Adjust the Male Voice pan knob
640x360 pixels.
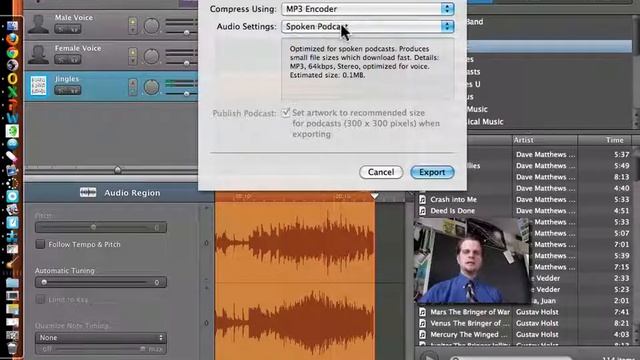coord(151,26)
